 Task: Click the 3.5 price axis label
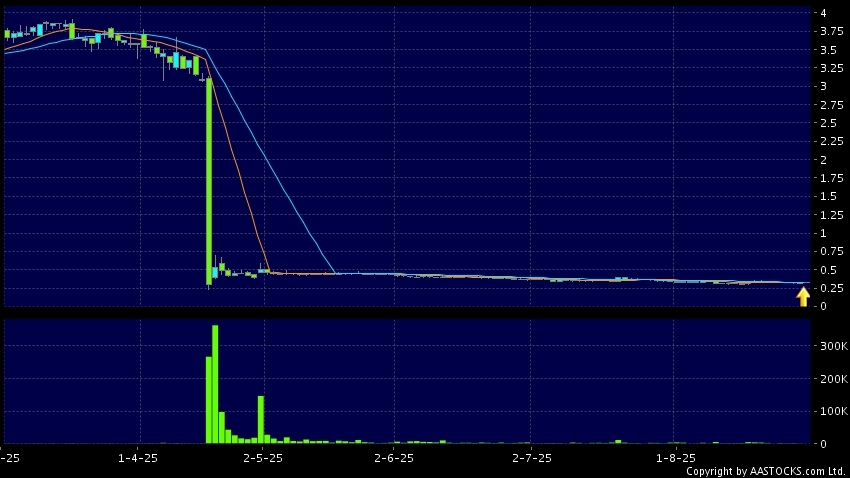pos(828,50)
